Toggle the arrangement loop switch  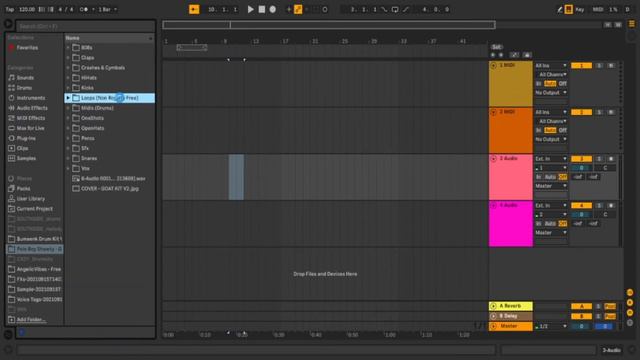click(395, 9)
